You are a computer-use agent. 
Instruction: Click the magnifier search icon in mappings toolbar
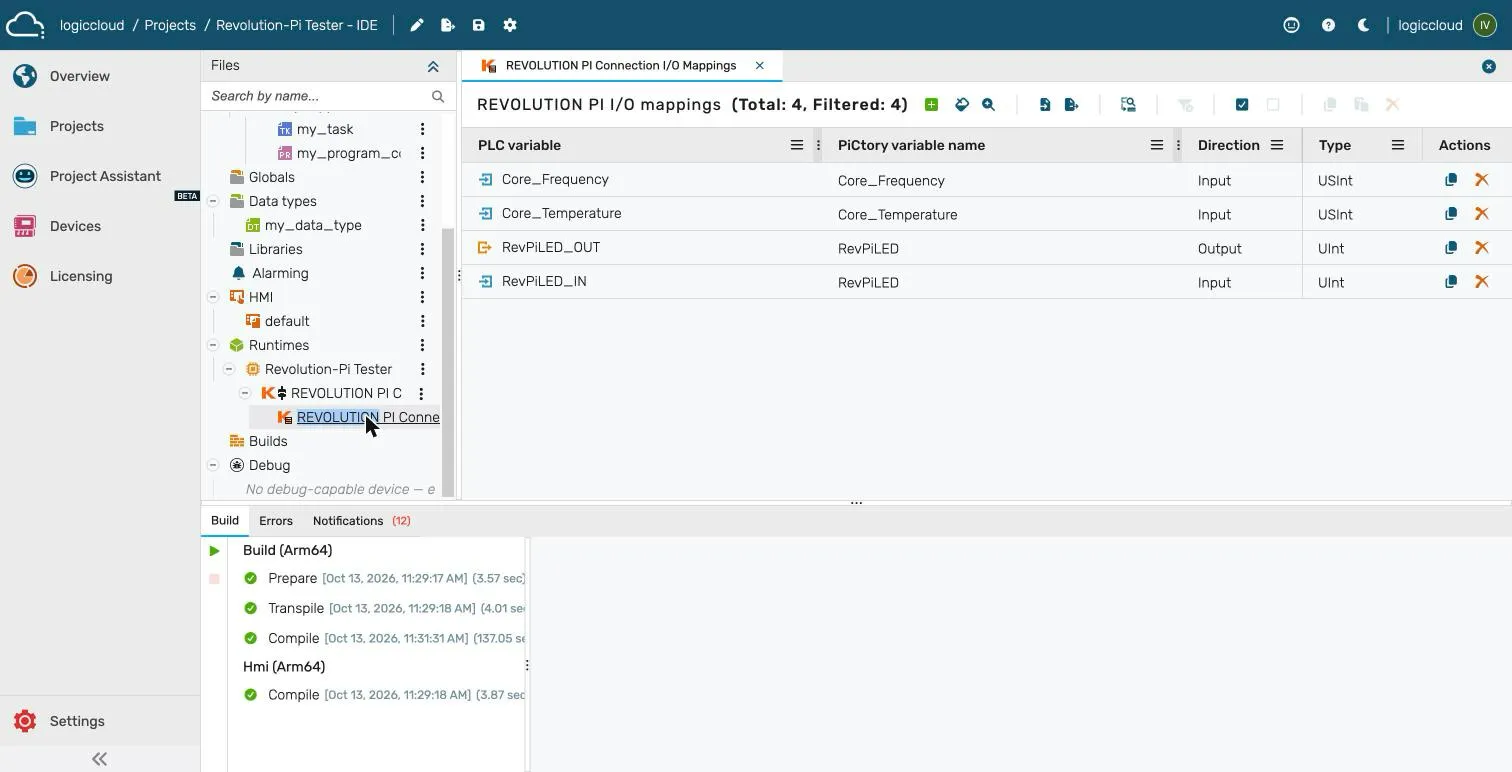click(x=989, y=105)
